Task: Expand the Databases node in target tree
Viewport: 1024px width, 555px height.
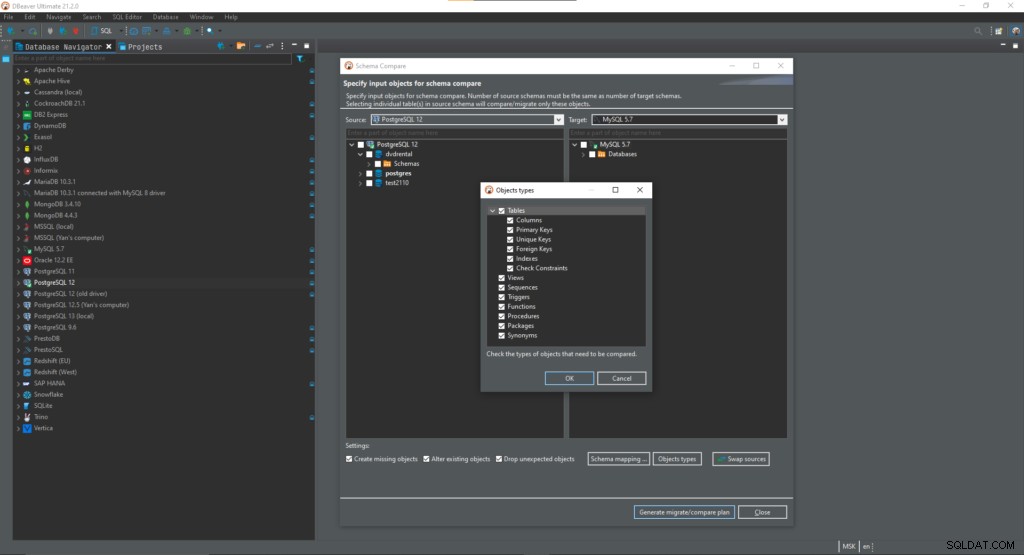Action: 583,155
